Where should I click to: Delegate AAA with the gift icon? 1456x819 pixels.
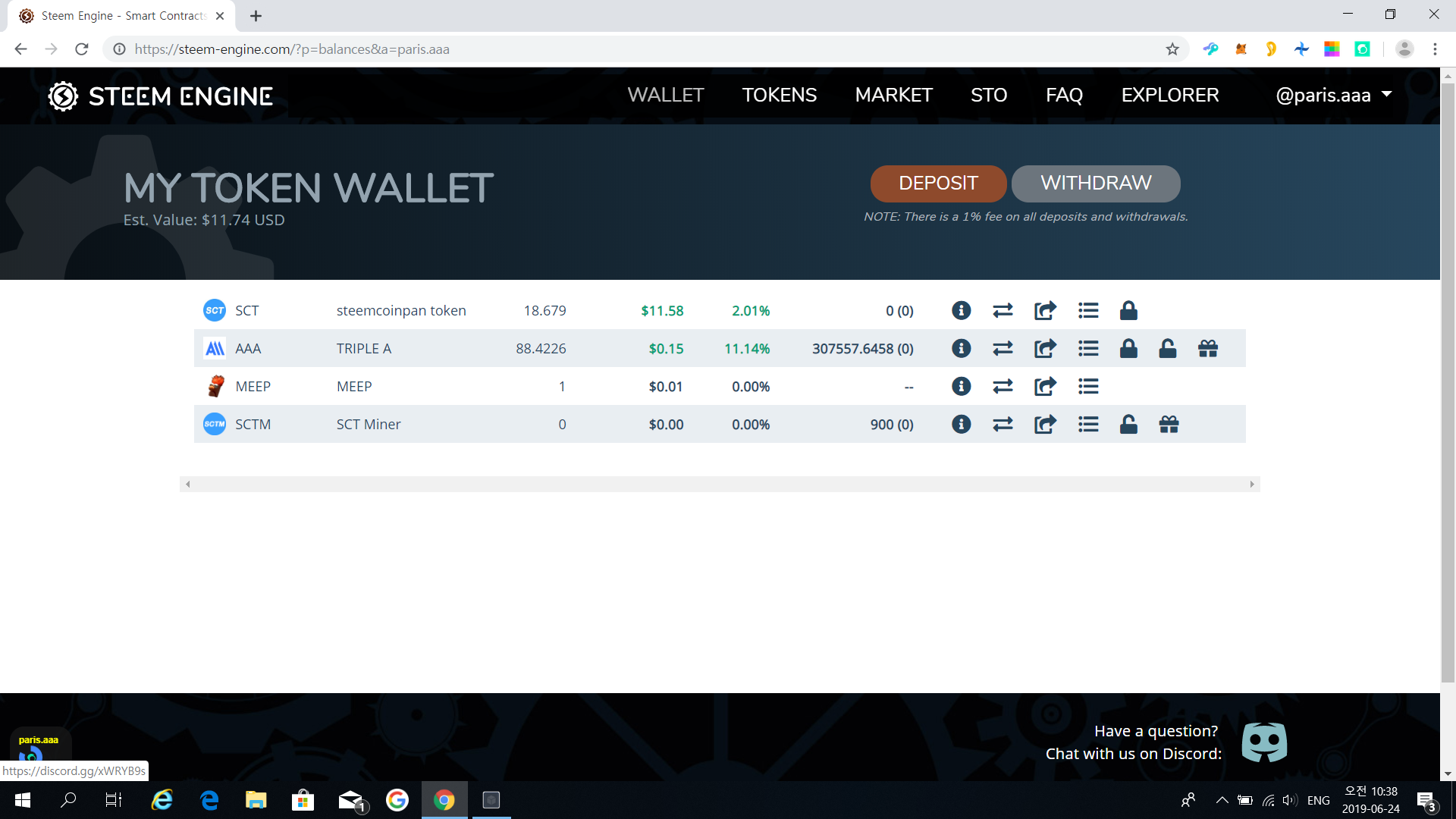[1208, 348]
